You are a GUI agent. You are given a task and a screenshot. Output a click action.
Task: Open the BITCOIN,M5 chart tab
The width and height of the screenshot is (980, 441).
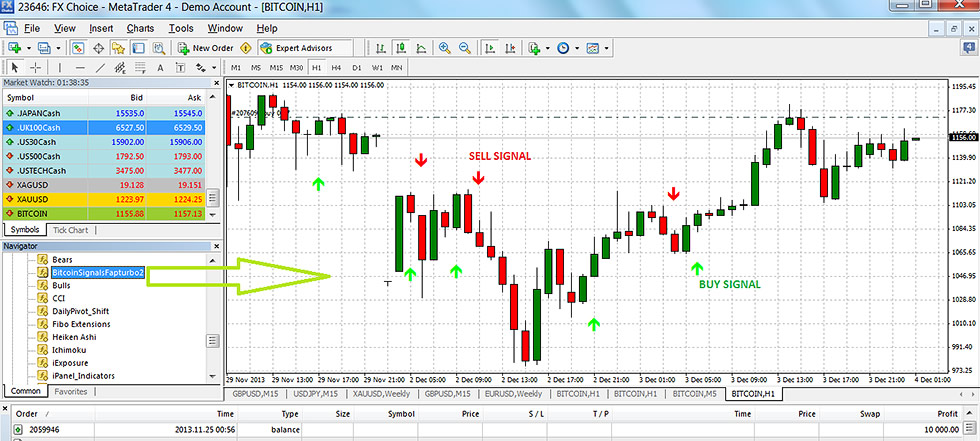tap(694, 394)
